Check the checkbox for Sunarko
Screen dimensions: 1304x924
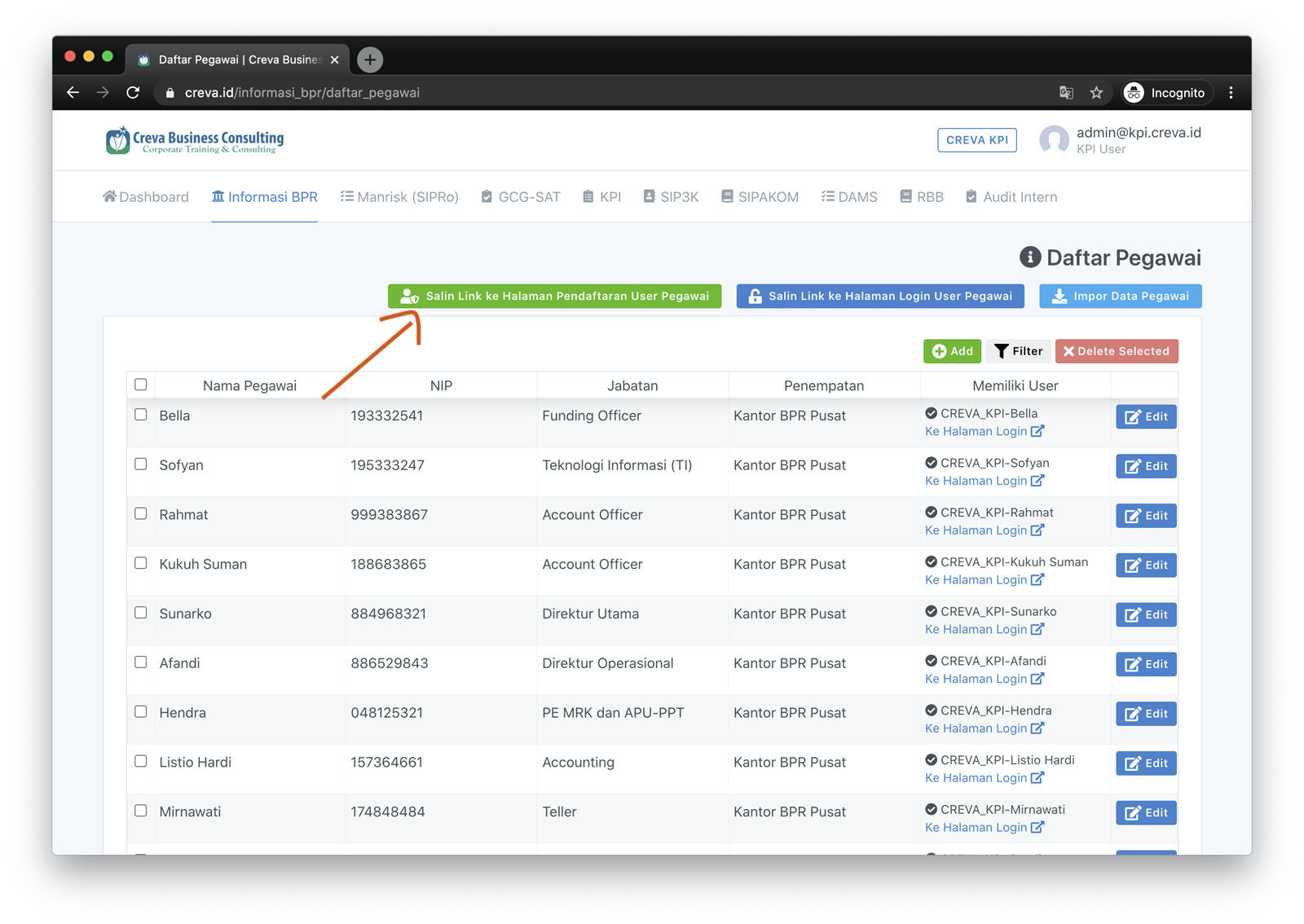(141, 613)
